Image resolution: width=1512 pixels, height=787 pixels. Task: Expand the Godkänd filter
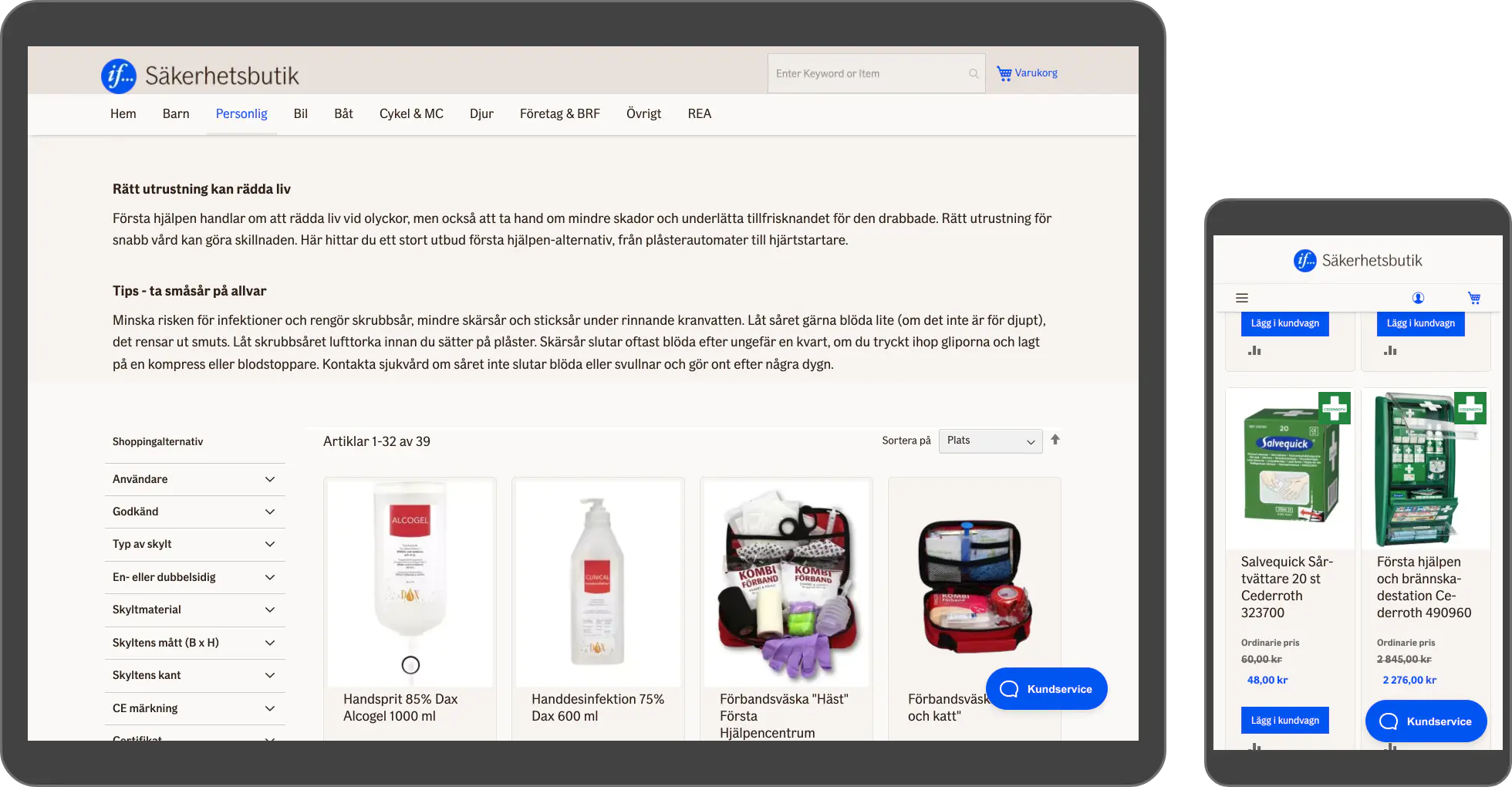pos(194,512)
